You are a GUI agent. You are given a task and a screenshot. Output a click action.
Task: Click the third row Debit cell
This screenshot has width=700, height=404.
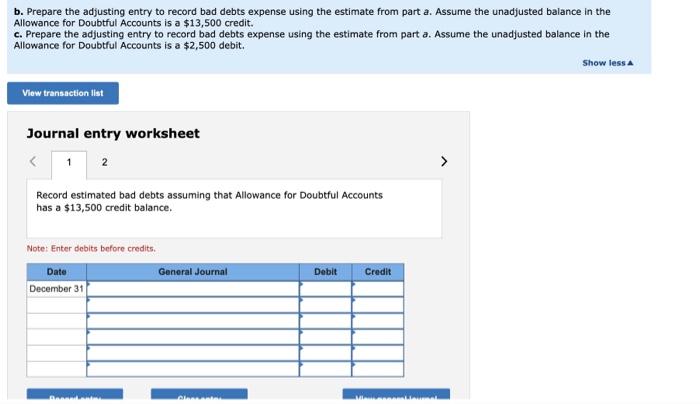coord(325,321)
